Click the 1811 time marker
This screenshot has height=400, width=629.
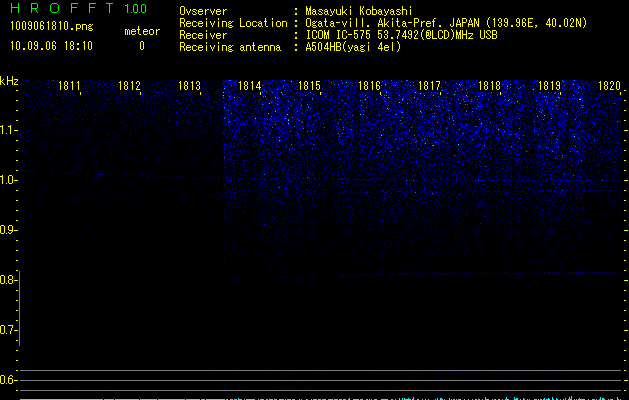point(69,86)
